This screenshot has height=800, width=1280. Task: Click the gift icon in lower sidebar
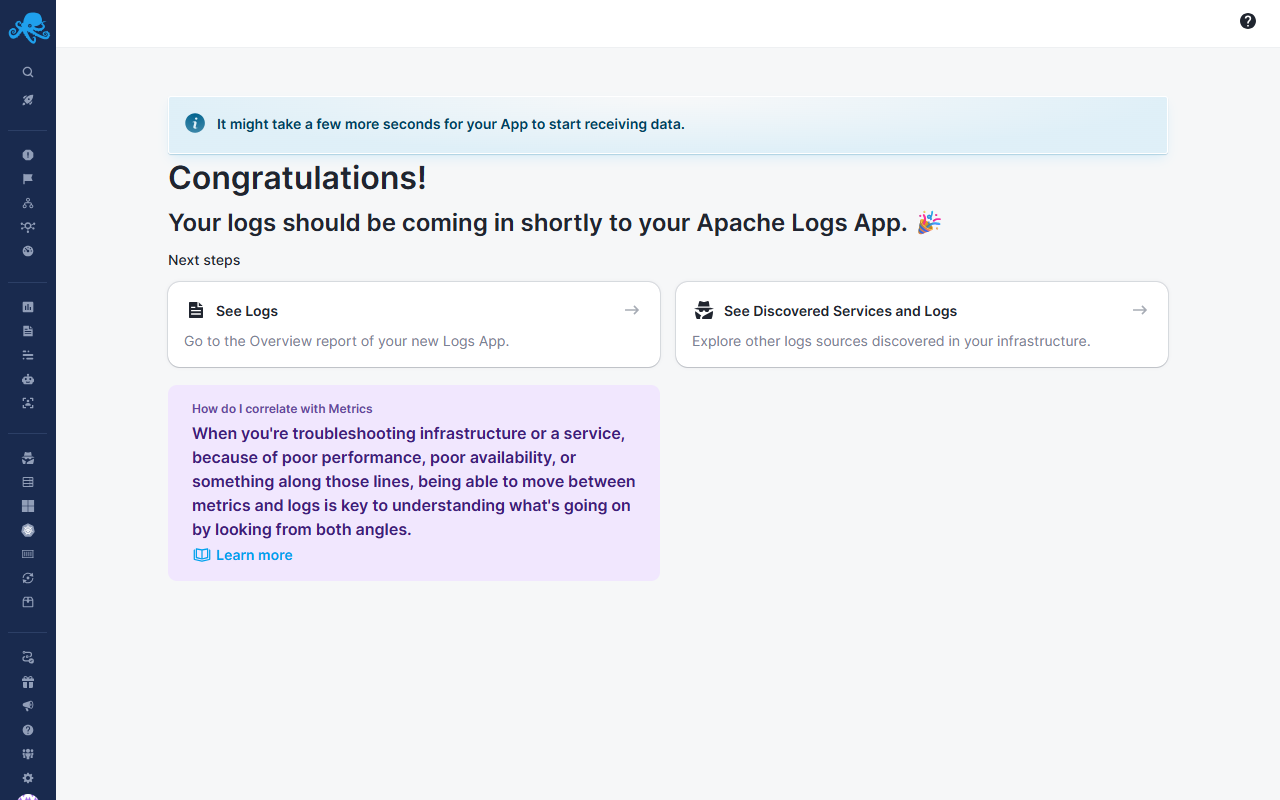[28, 681]
